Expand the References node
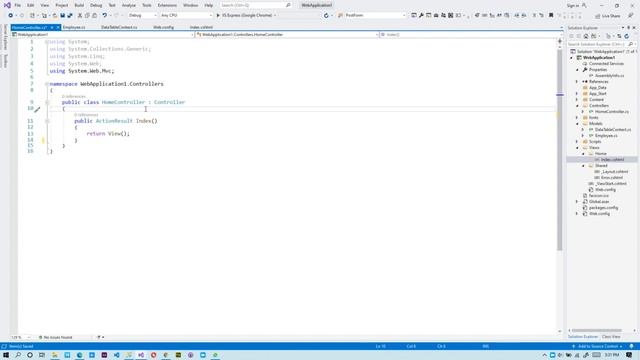 tap(577, 82)
